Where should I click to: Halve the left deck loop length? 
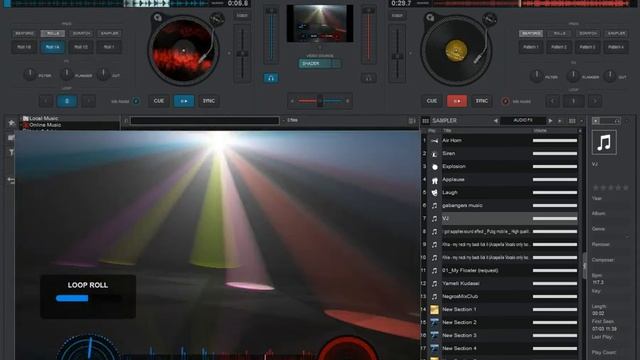46,101
